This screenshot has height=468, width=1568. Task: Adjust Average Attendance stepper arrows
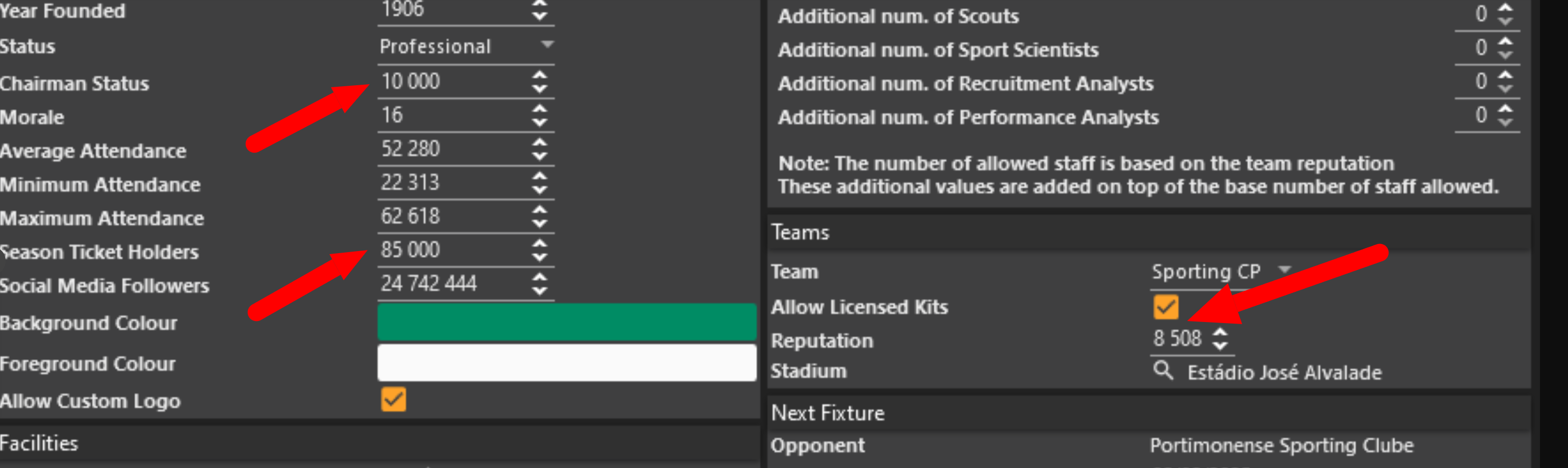coord(540,149)
